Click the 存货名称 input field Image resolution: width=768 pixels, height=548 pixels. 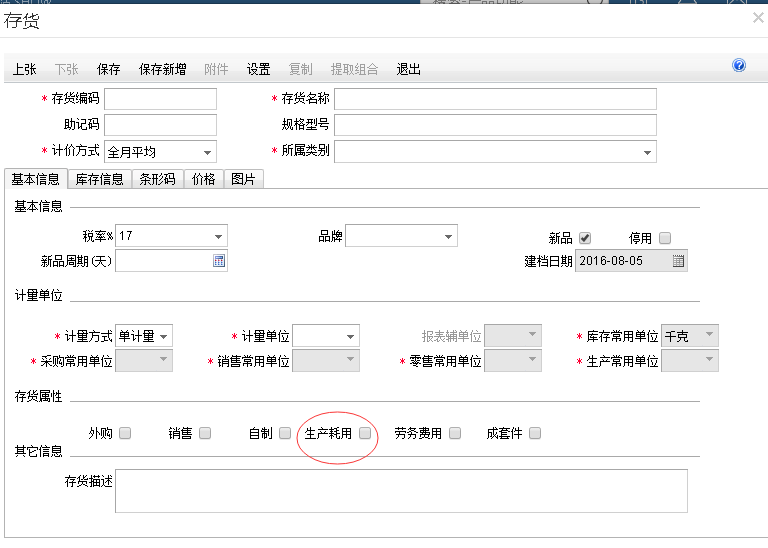(x=495, y=99)
